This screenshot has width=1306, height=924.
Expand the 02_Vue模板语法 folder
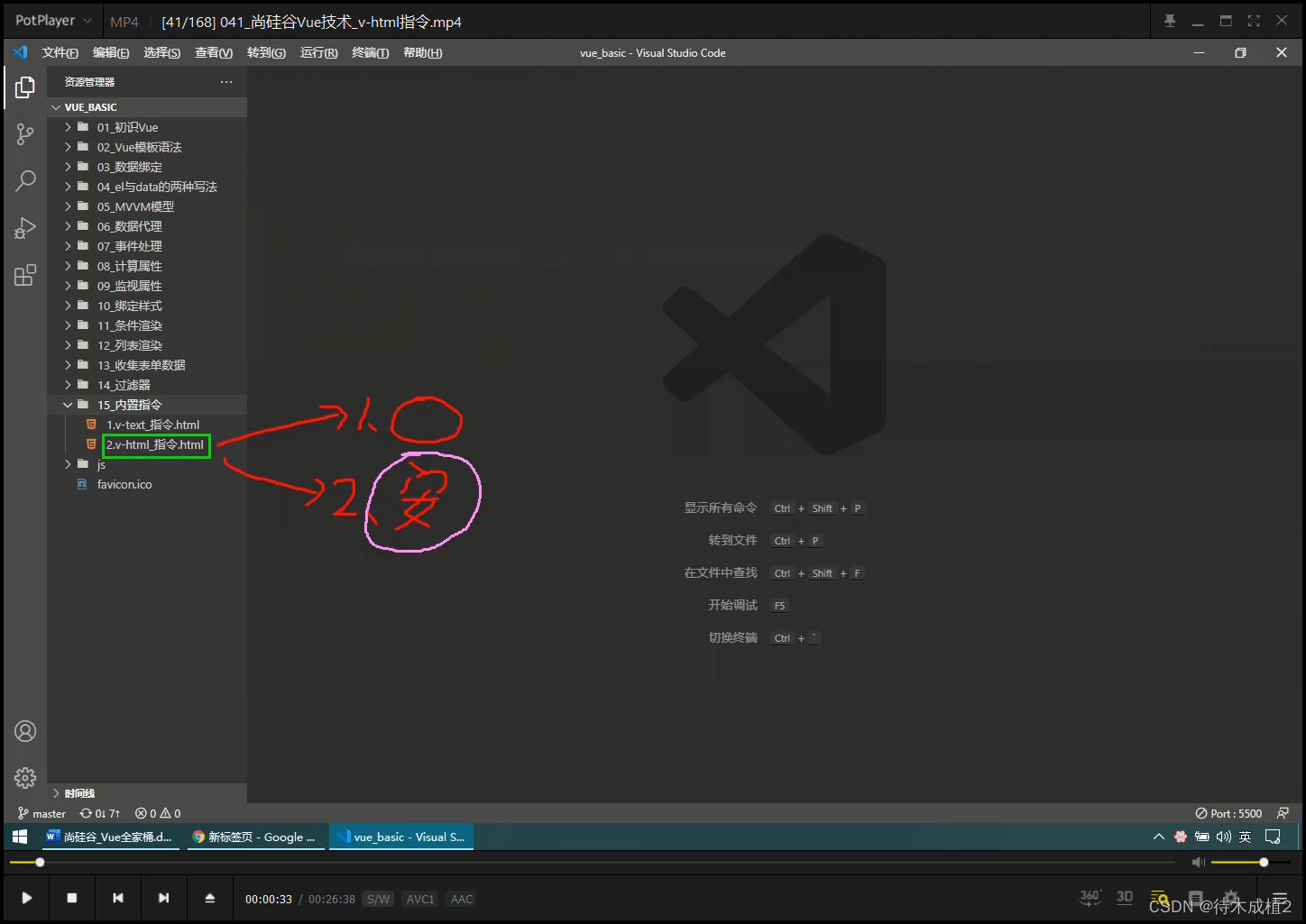(147, 147)
